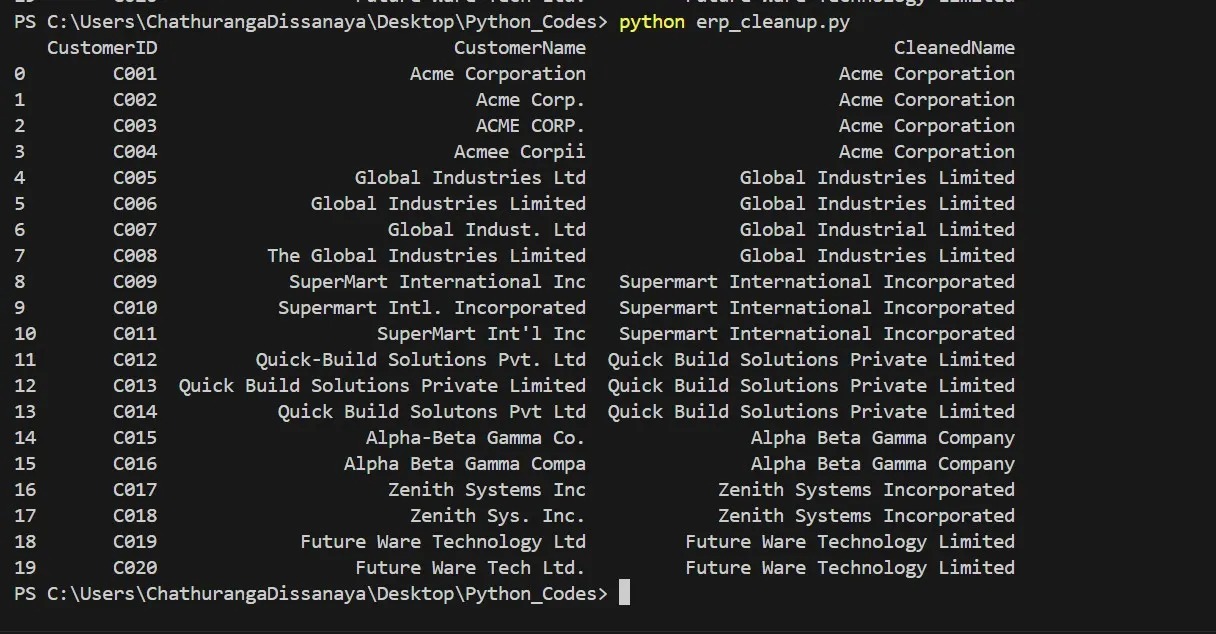This screenshot has height=634, width=1216.
Task: Click the CustomerName column header
Action: point(520,48)
